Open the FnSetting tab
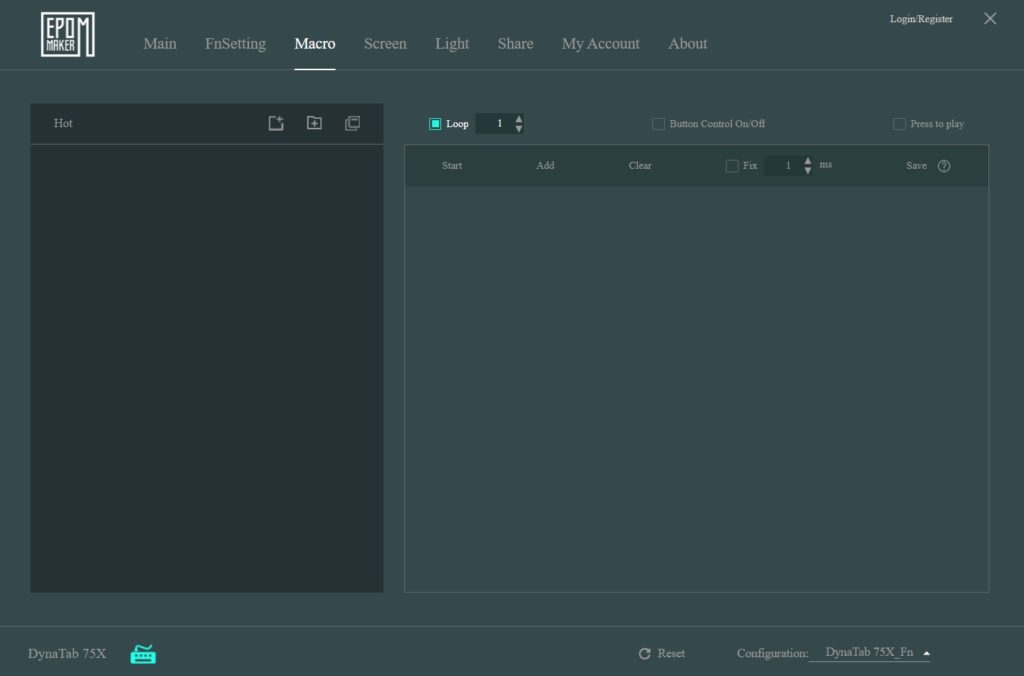 pos(235,44)
